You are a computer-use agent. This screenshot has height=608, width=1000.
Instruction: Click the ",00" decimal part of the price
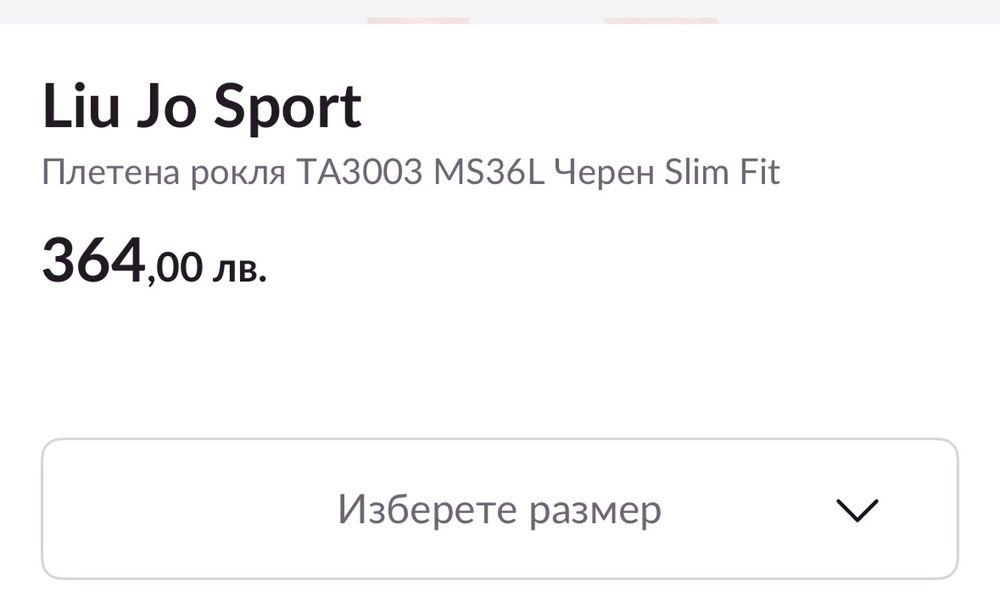[x=174, y=268]
